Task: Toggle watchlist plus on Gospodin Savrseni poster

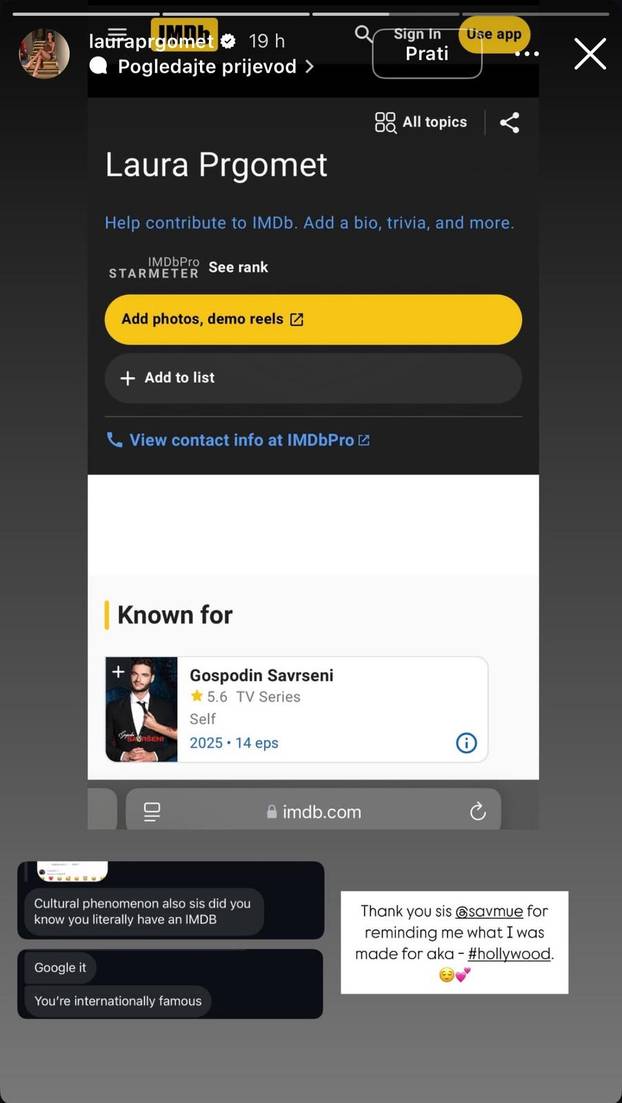Action: click(x=118, y=672)
